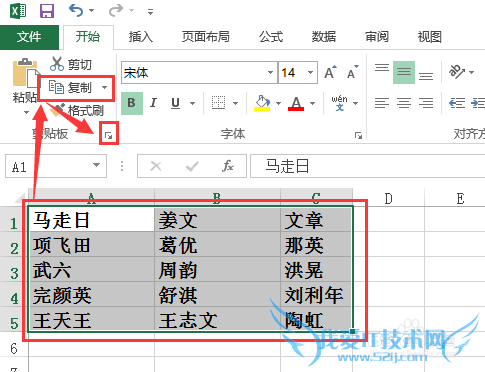
Task: Decrease indent with the left arrow icon
Action: [457, 103]
